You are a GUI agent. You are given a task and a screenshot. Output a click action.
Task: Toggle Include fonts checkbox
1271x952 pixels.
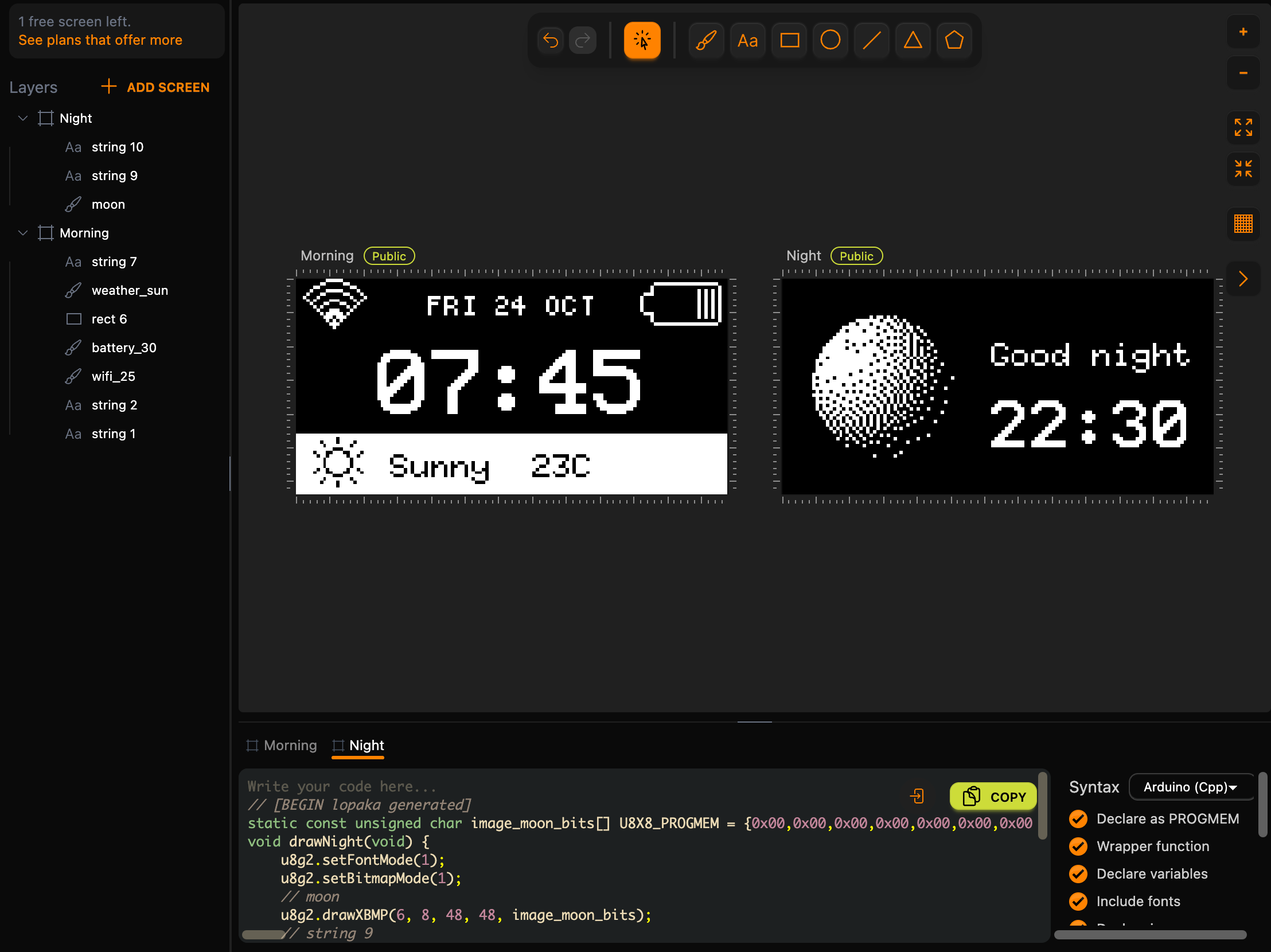(1078, 902)
